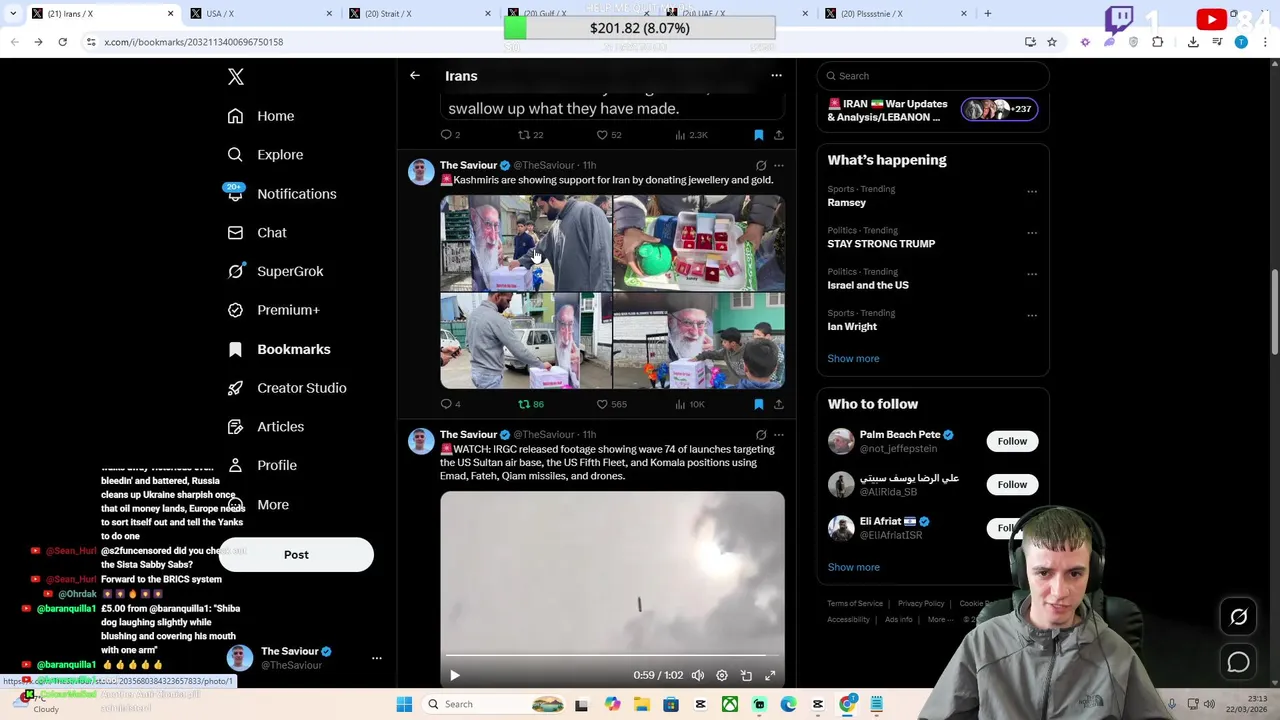Open options for the Ramsey trend
Viewport: 1280px width, 720px height.
click(1032, 191)
